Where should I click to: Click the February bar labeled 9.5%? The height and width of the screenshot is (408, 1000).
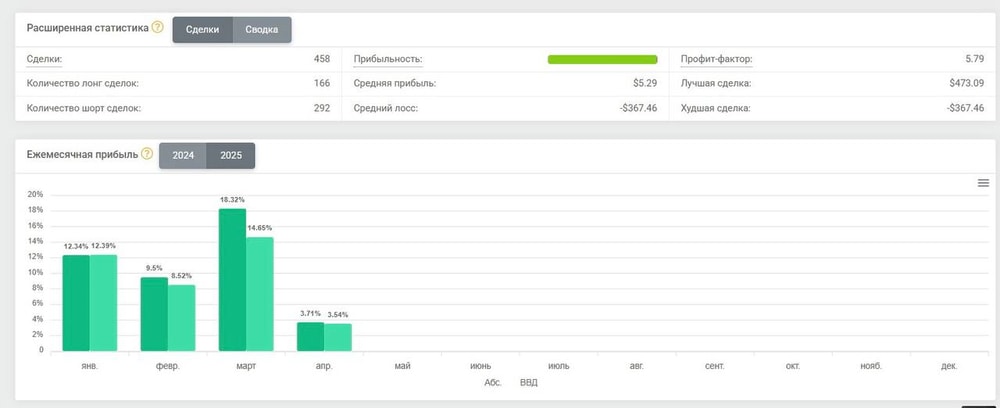[154, 313]
